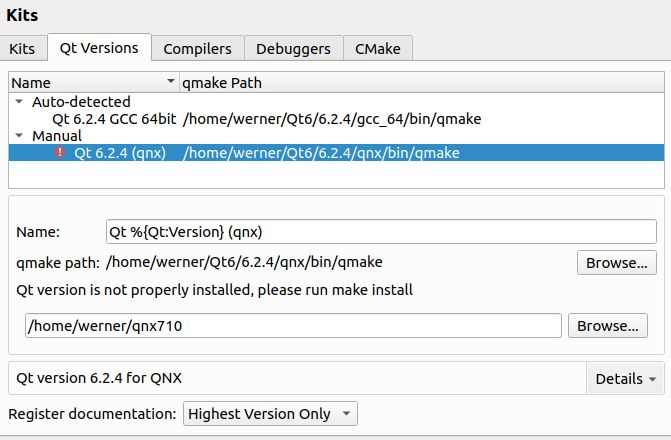This screenshot has width=671, height=440.
Task: Click the 'Qt version is not properly installed' message
Action: [214, 290]
